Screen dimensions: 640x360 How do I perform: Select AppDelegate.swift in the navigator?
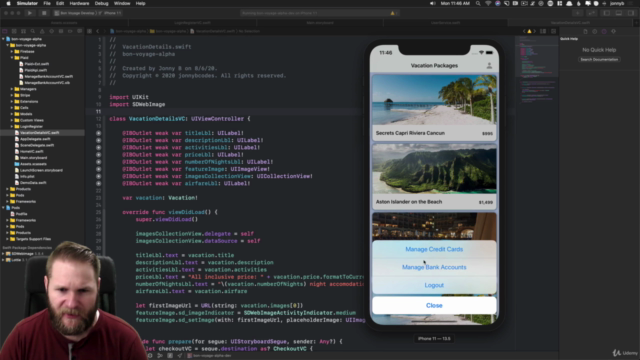[35, 139]
